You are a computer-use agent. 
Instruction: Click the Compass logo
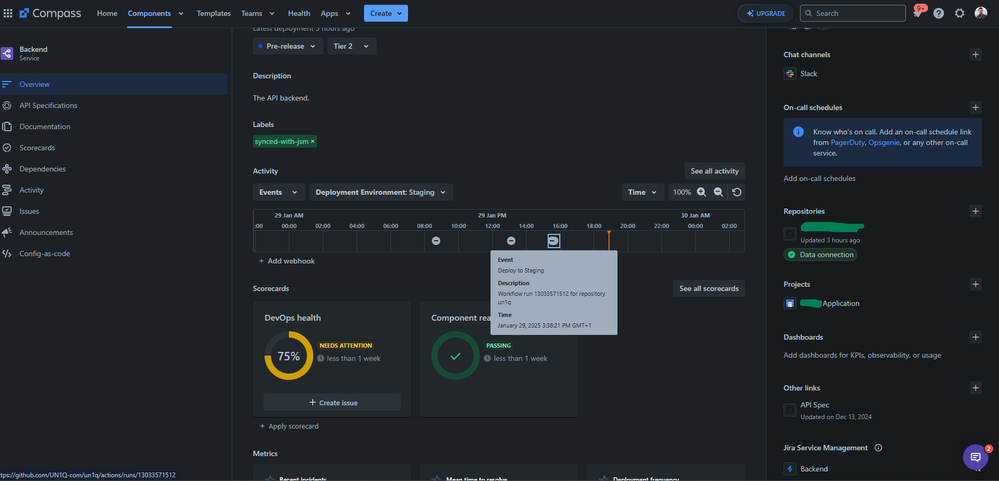tap(50, 13)
